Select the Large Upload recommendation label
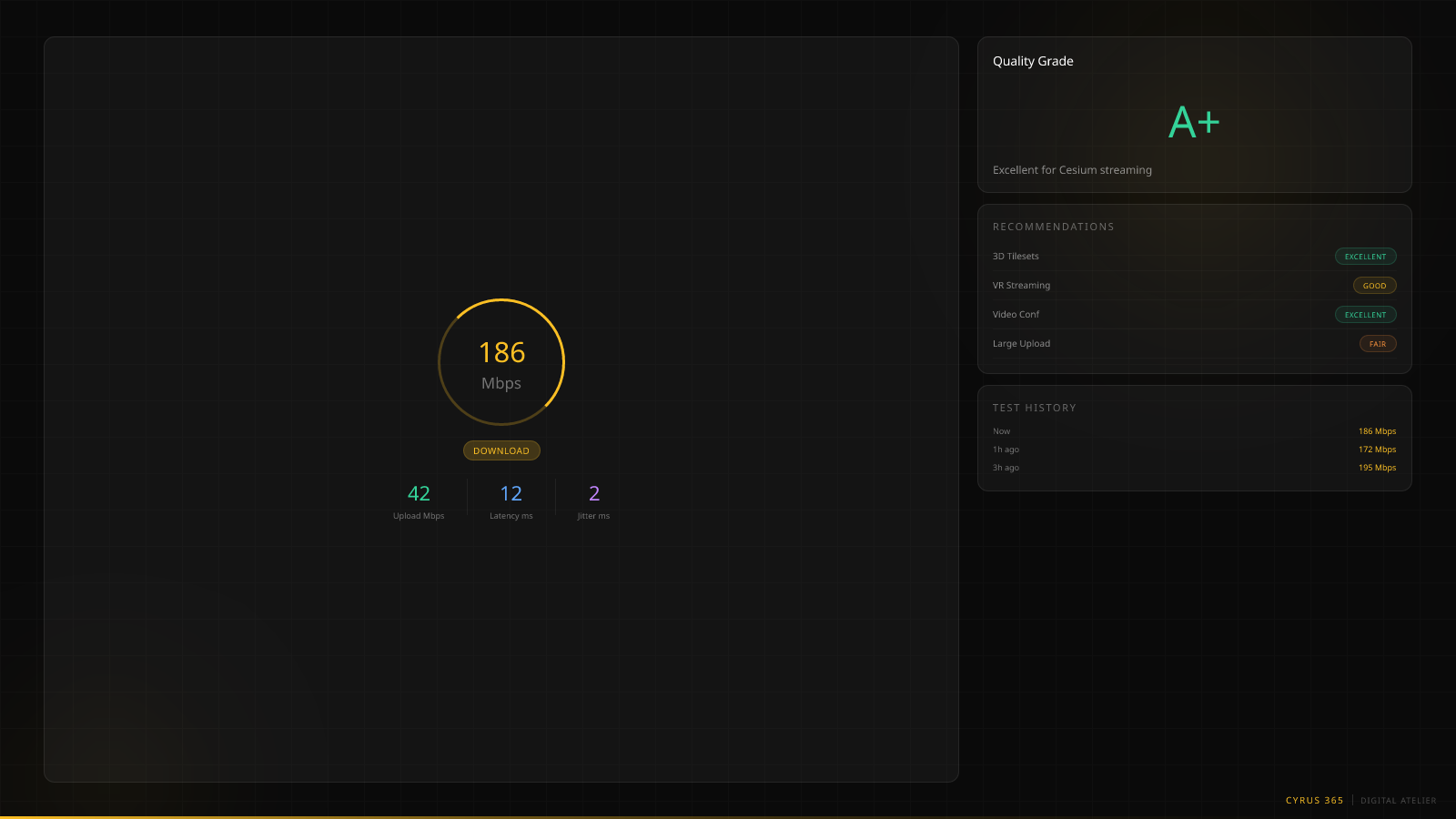Image resolution: width=1456 pixels, height=819 pixels. (x=1021, y=344)
